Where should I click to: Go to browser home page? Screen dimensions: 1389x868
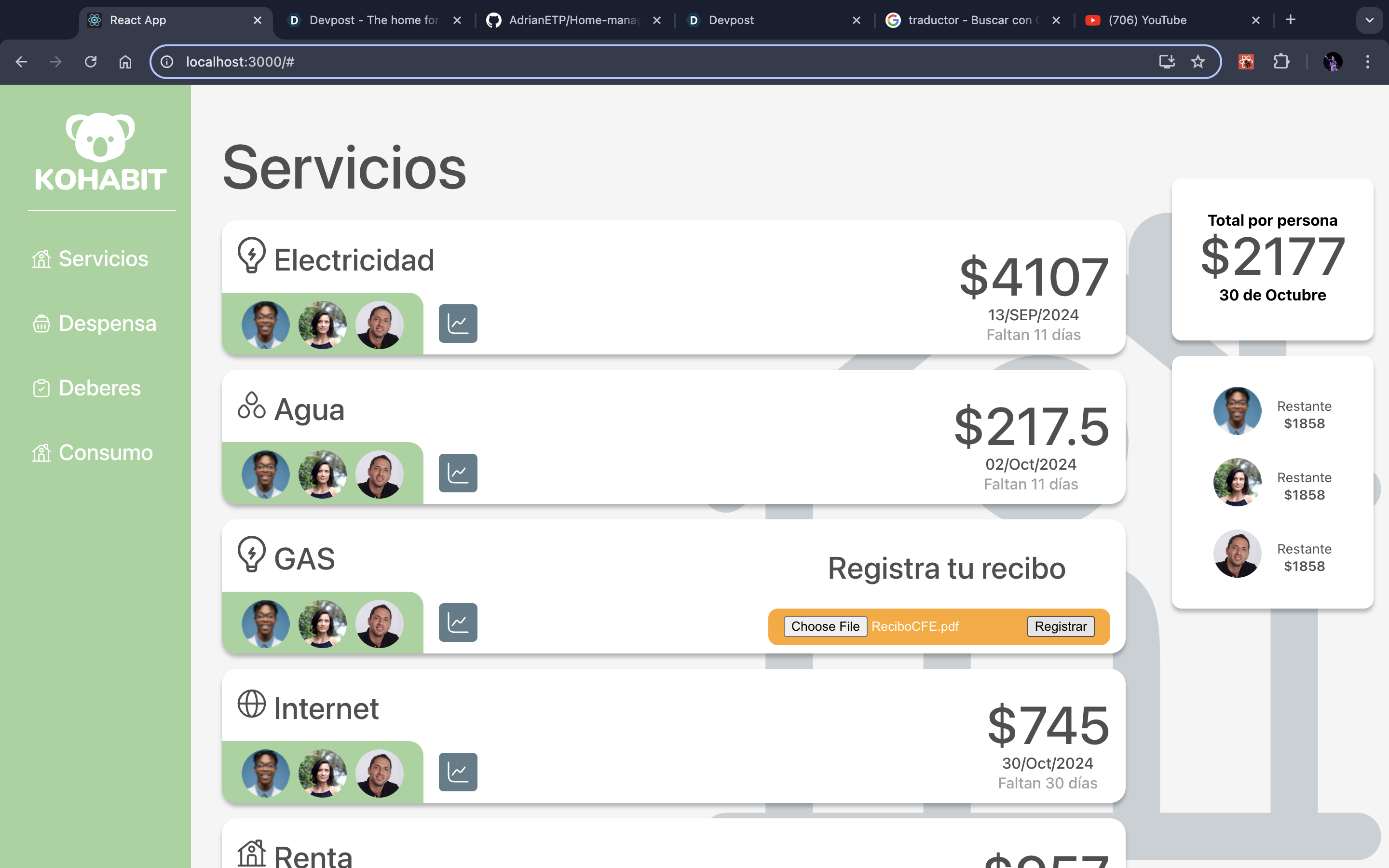pos(125,61)
